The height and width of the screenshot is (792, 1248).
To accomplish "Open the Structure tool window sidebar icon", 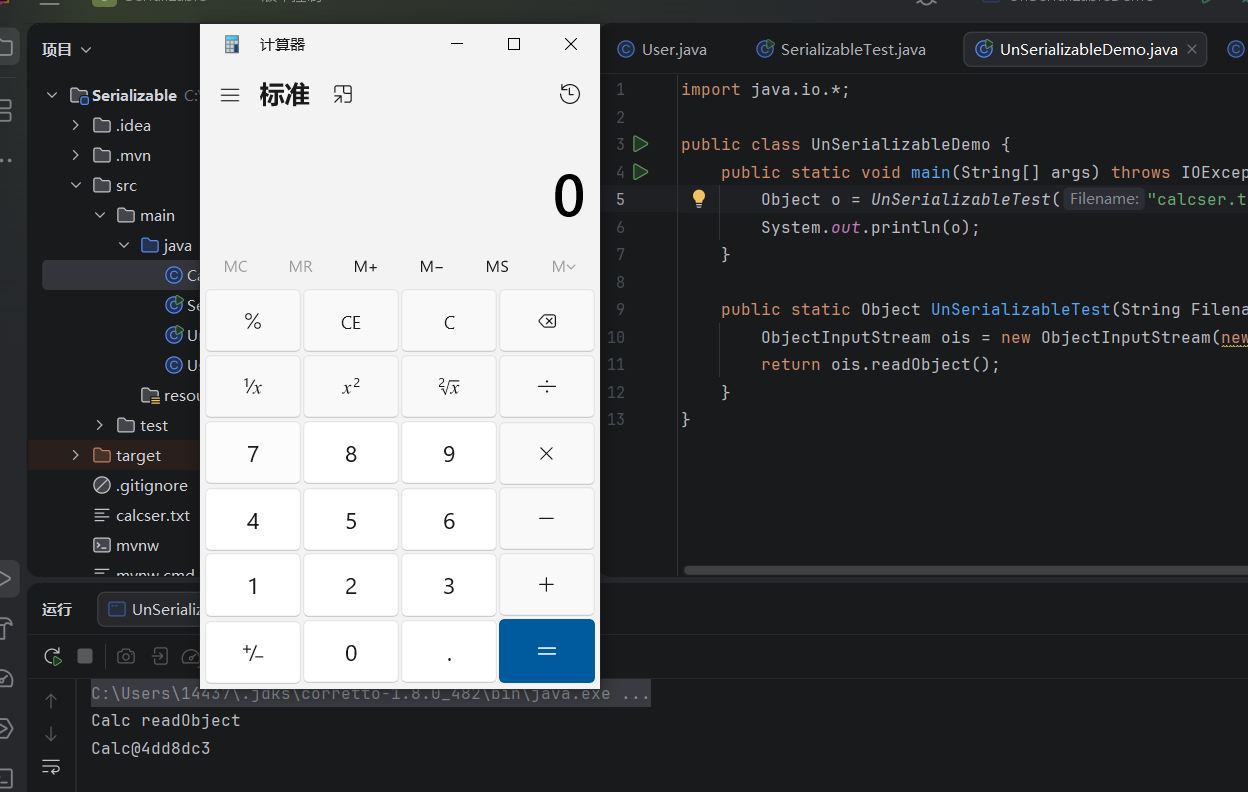I will click(6, 110).
